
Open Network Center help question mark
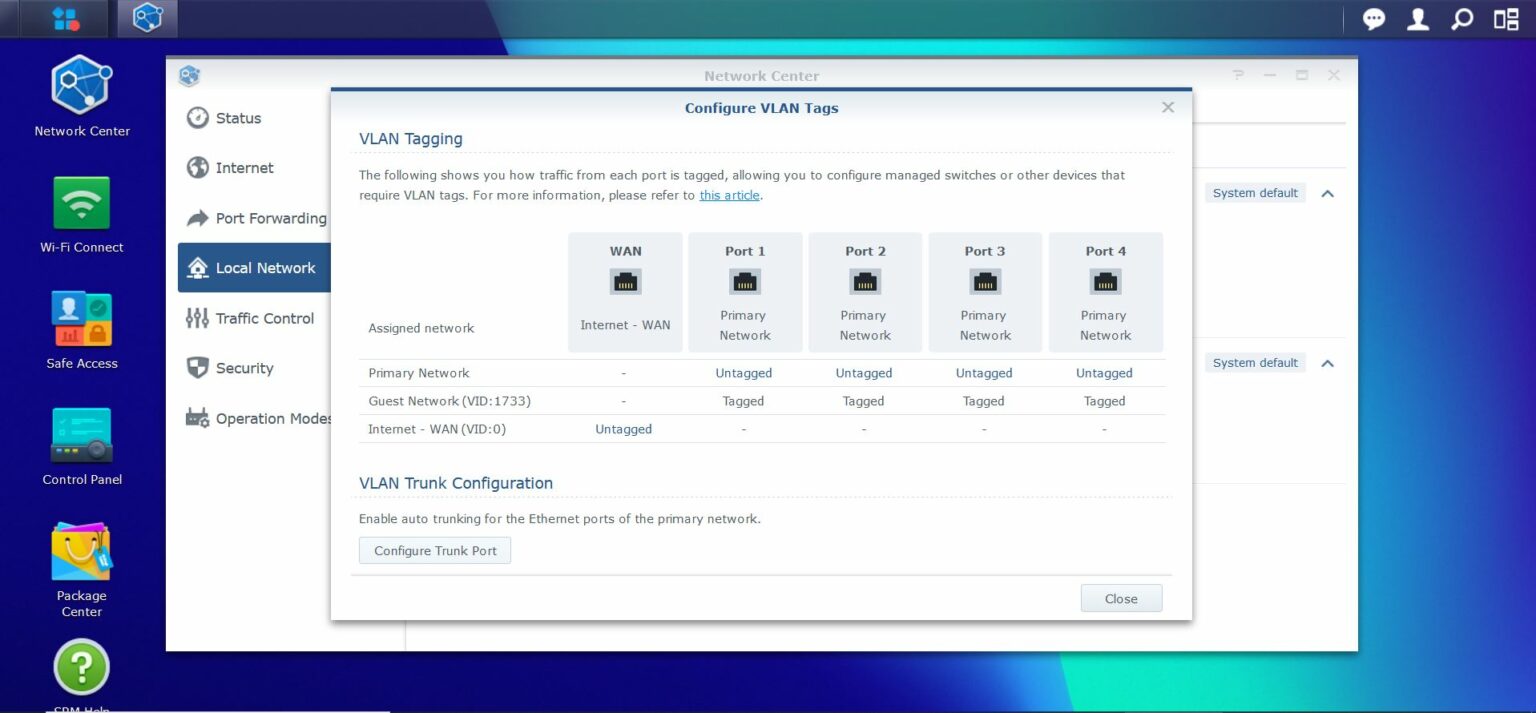tap(1238, 75)
